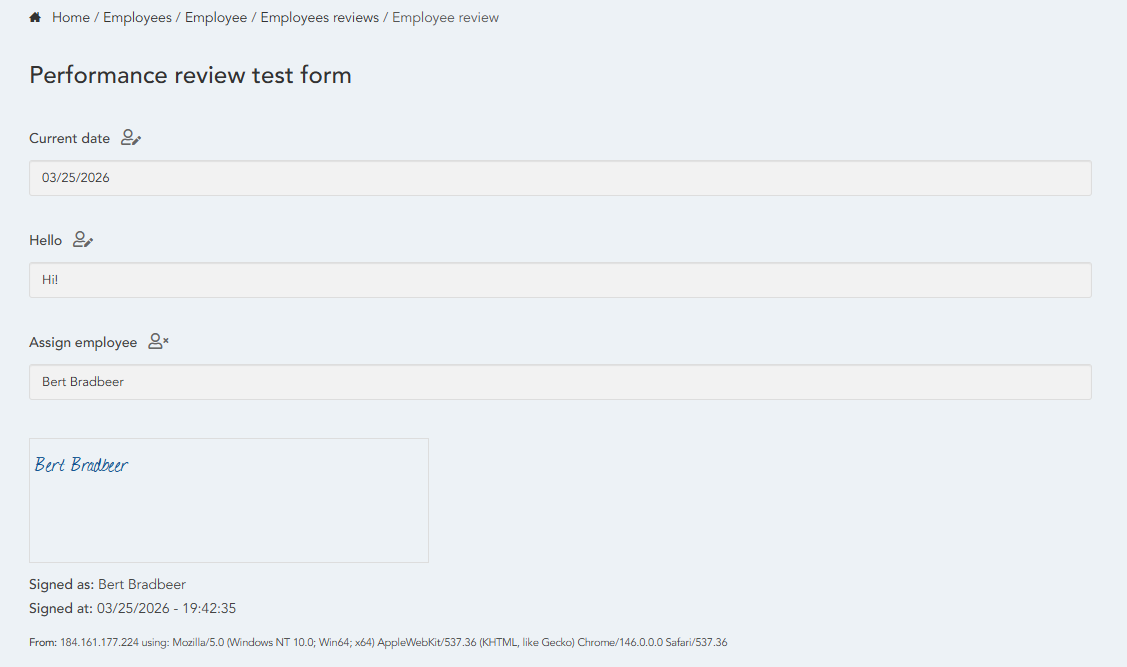The height and width of the screenshot is (667, 1127).
Task: Navigate to the Employee breadcrumb link
Action: pyautogui.click(x=216, y=18)
